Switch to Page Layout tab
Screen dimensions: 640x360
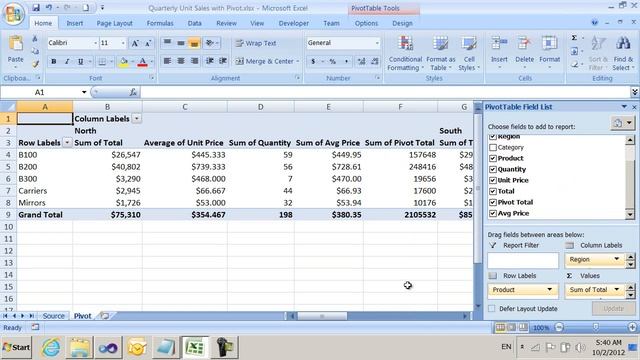115,23
